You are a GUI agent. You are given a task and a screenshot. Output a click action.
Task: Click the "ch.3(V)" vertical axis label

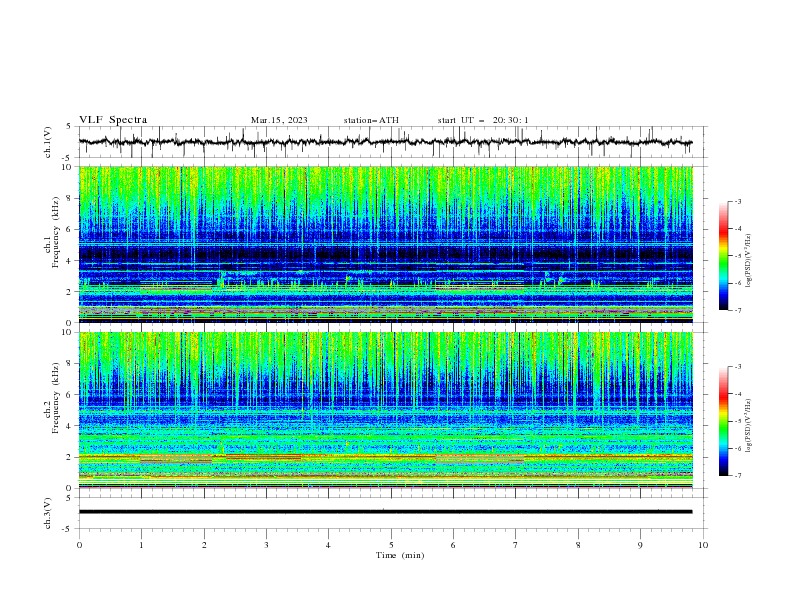(x=48, y=513)
